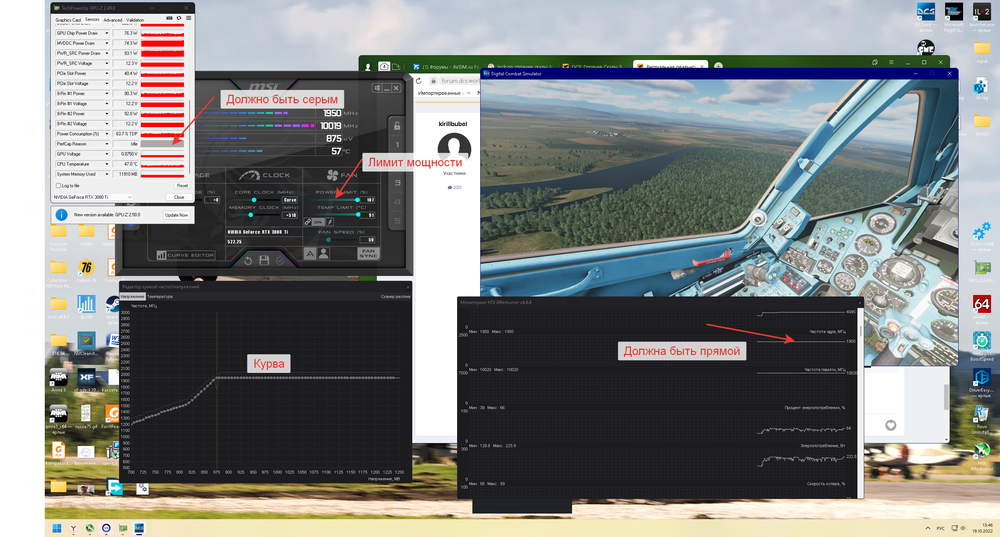Select profile slot 3 in Afterburner
1000x537 pixels.
(x=397, y=183)
